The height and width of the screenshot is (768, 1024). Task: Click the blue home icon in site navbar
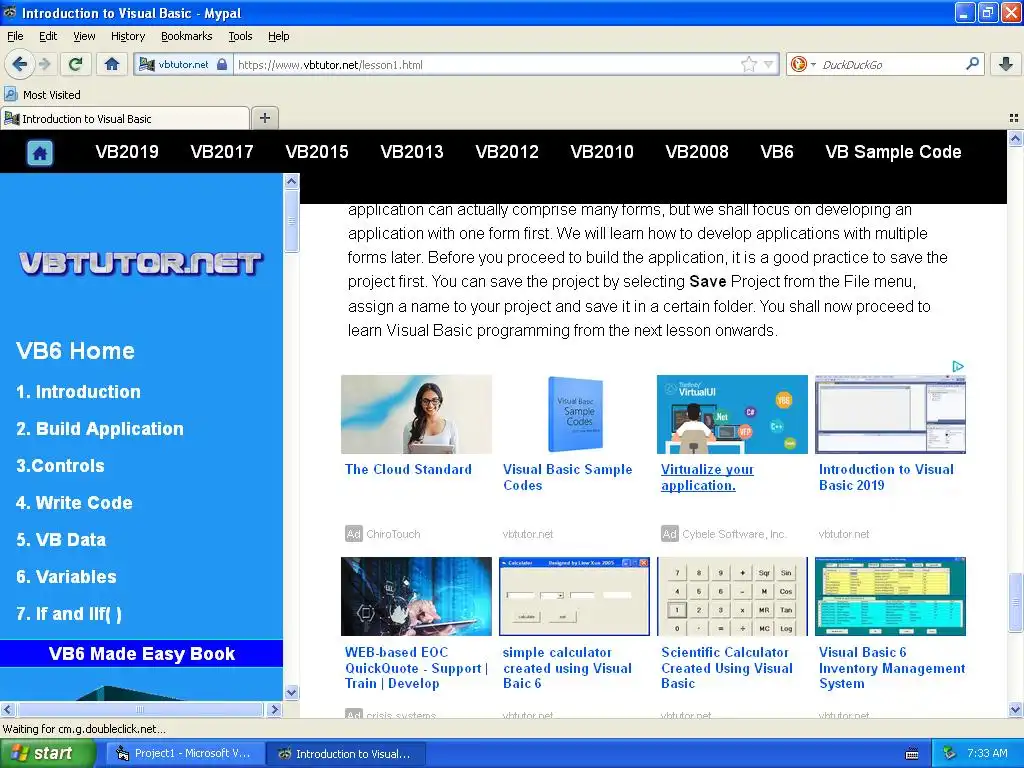point(40,153)
